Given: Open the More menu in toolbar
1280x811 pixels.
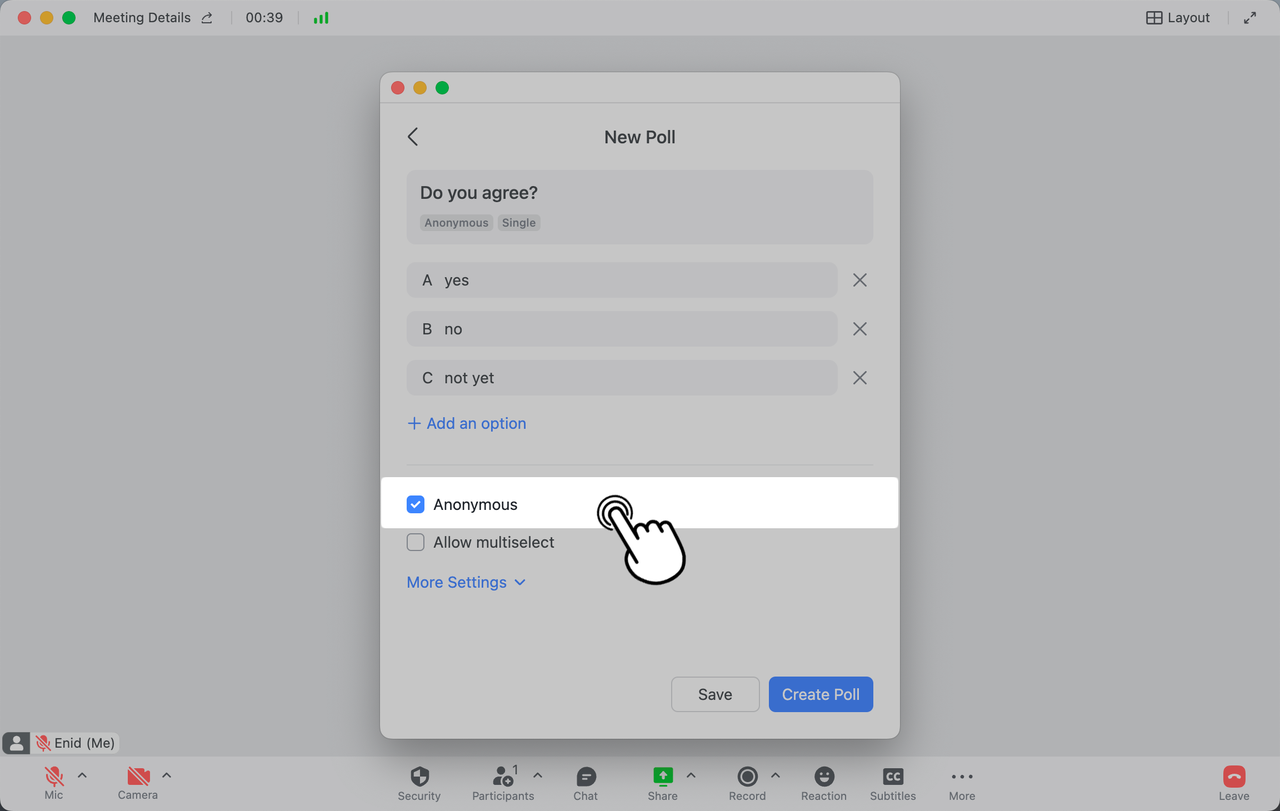Looking at the screenshot, I should (x=962, y=777).
